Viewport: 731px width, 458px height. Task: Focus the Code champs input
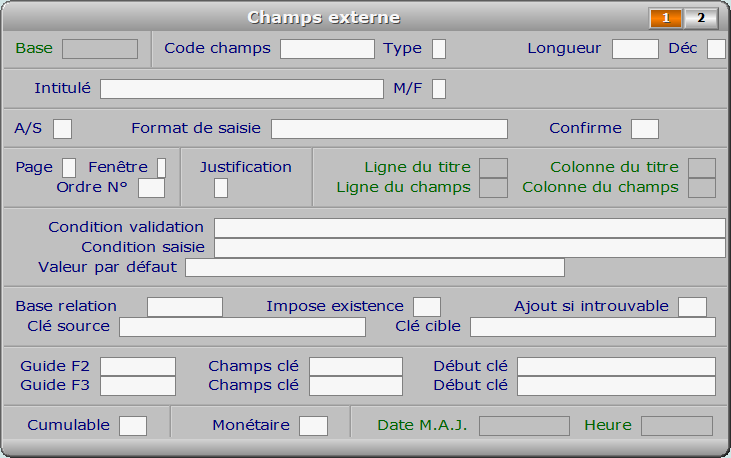point(327,49)
